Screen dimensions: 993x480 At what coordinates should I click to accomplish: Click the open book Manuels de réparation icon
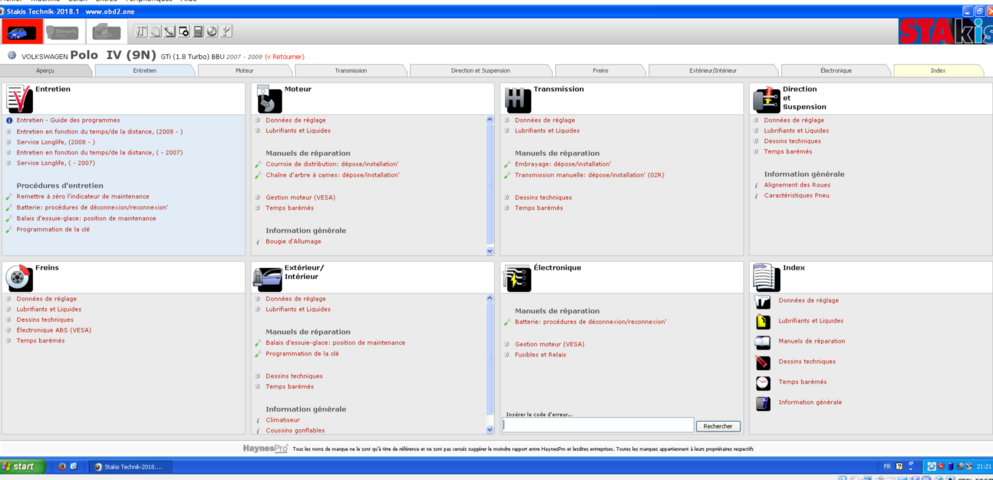pyautogui.click(x=763, y=342)
